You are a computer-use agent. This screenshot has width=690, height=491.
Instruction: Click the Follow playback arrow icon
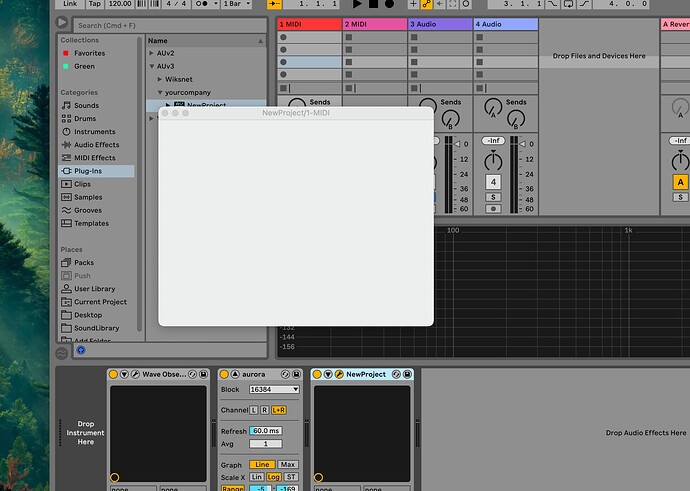274,4
